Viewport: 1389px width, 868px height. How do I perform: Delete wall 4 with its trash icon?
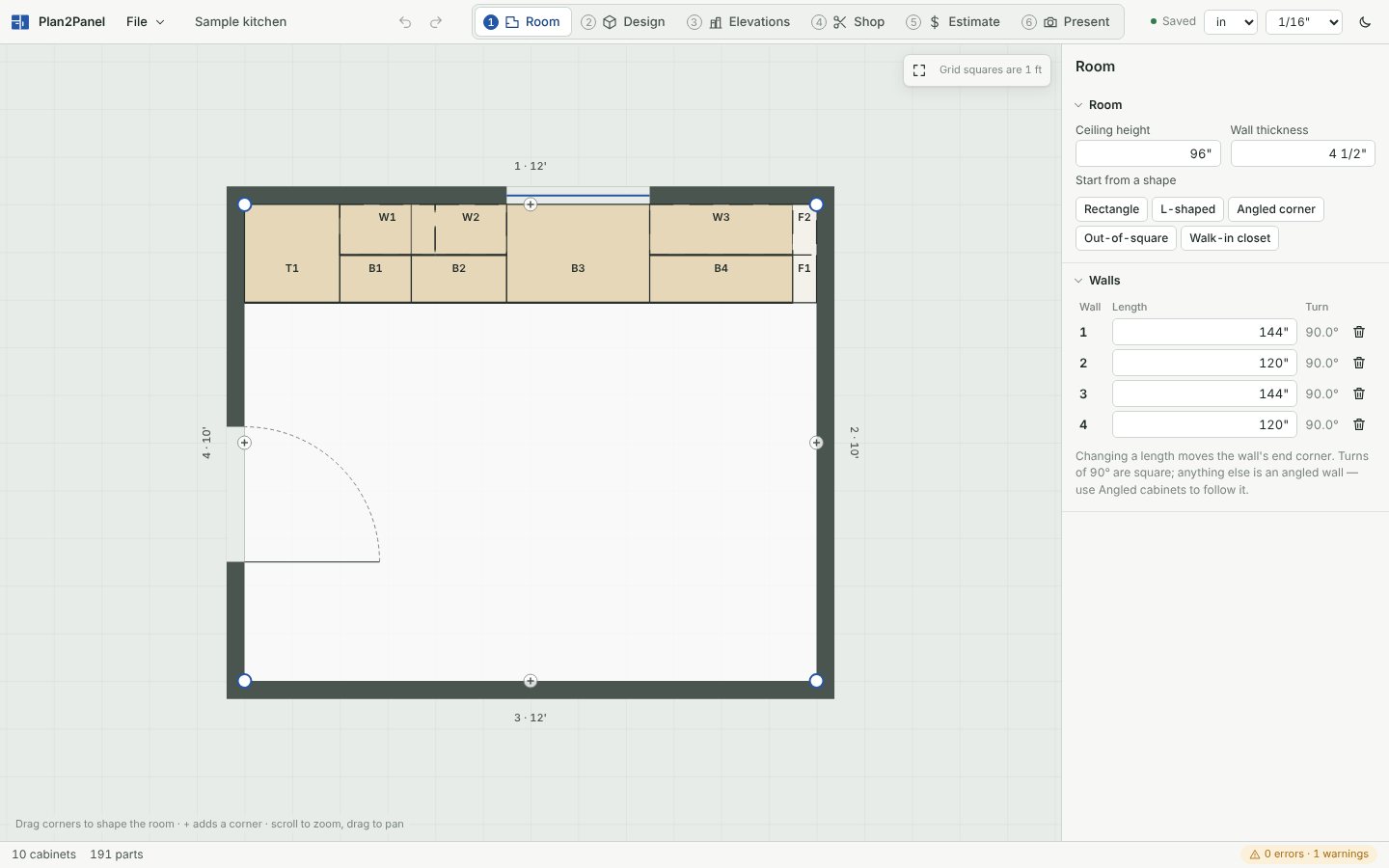(x=1359, y=424)
